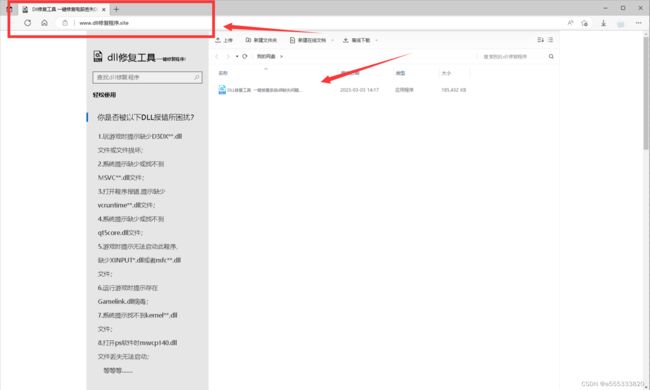Click the 离线下载 button
Viewport: 650px width, 390px height.
tap(357, 40)
